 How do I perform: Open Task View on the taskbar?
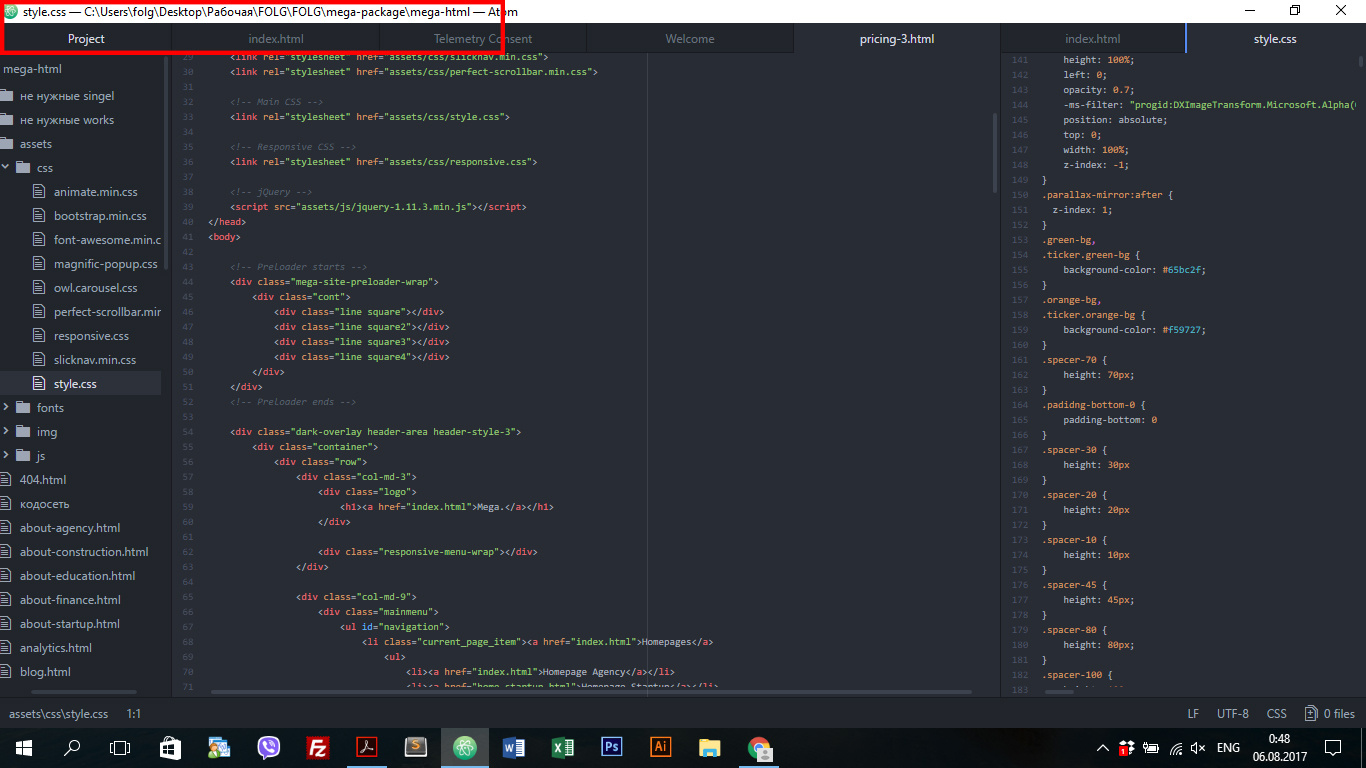[x=120, y=747]
